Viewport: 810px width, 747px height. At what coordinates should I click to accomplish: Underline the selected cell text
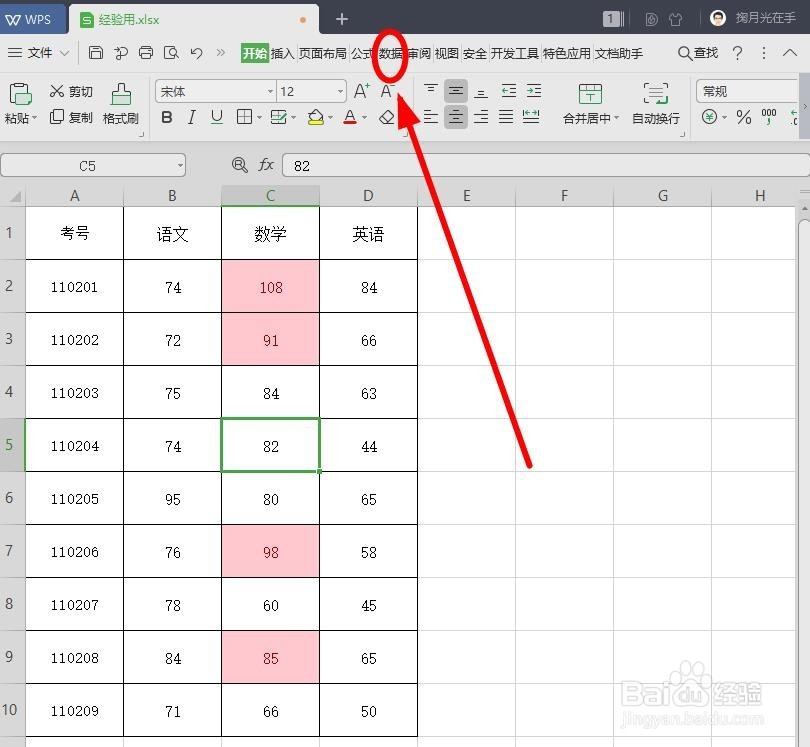(215, 117)
